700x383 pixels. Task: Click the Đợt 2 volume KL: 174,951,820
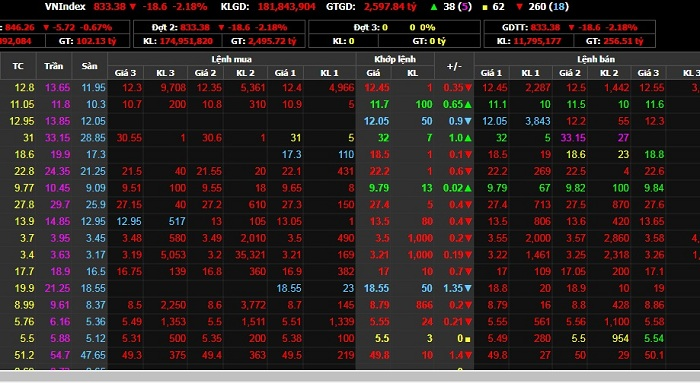[178, 41]
